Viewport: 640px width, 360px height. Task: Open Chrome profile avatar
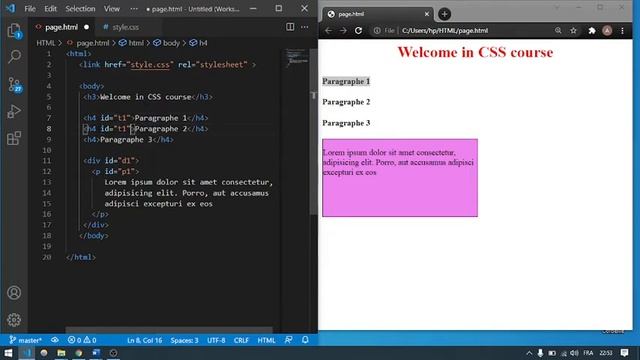[607, 31]
